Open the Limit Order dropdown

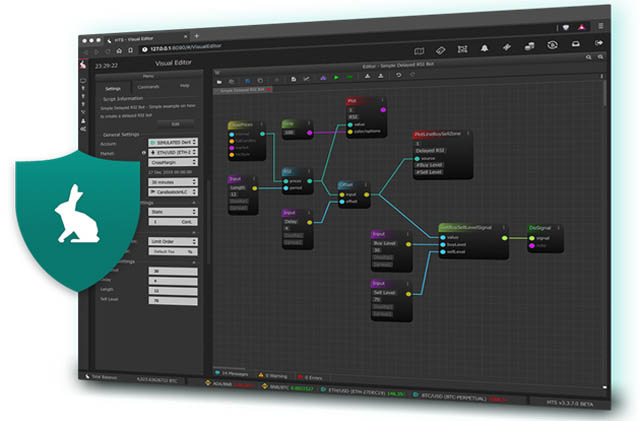coord(173,241)
